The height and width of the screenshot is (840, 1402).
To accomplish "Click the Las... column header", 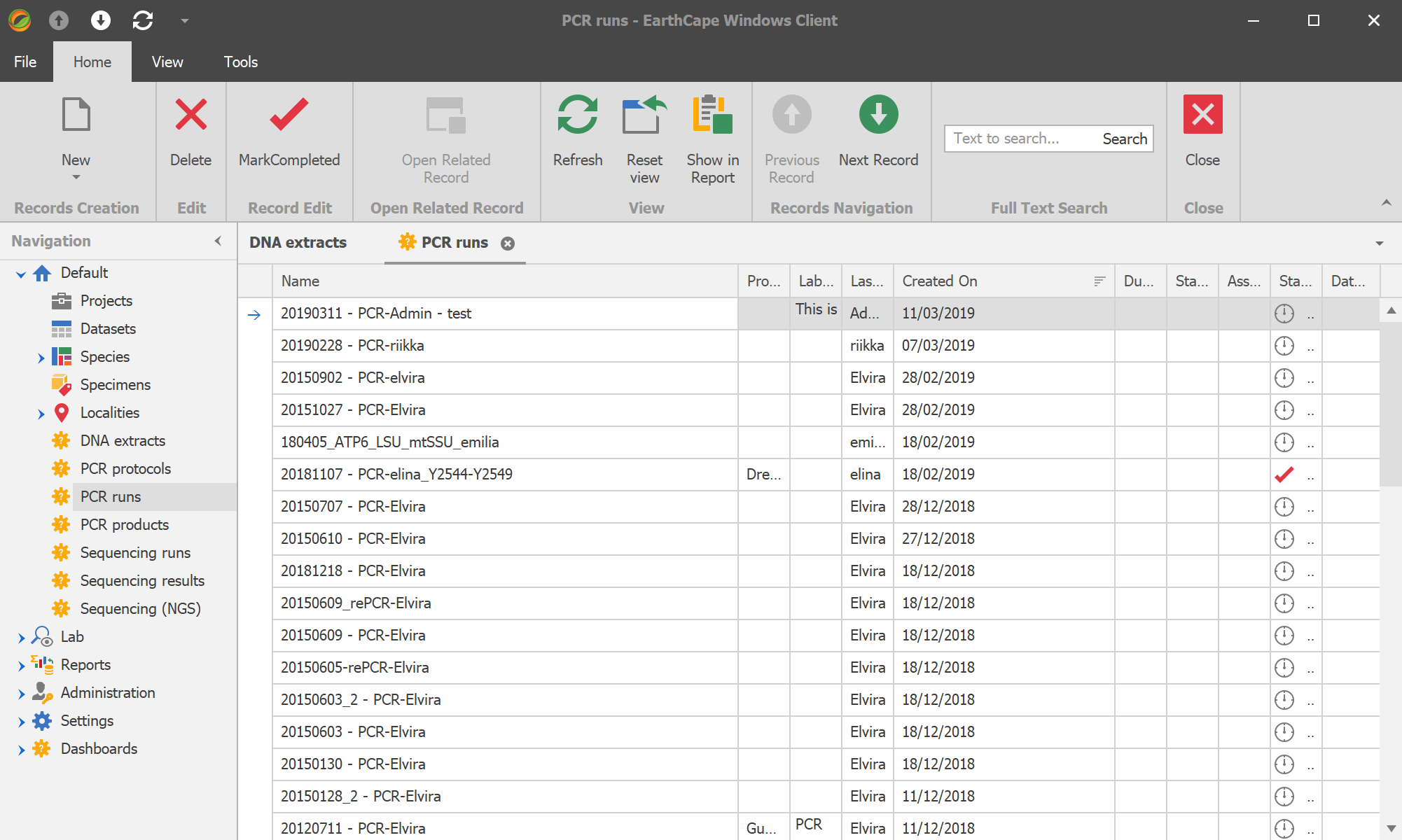I will 868,281.
